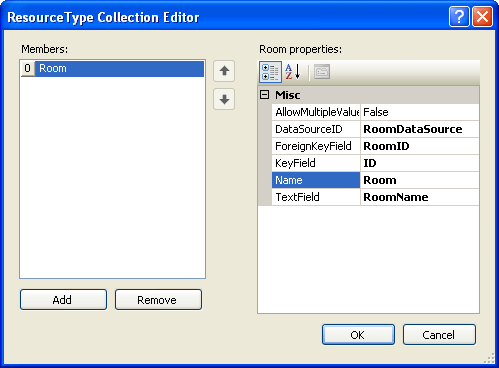This screenshot has width=499, height=368.
Task: Select the TextField property
Action: point(316,197)
